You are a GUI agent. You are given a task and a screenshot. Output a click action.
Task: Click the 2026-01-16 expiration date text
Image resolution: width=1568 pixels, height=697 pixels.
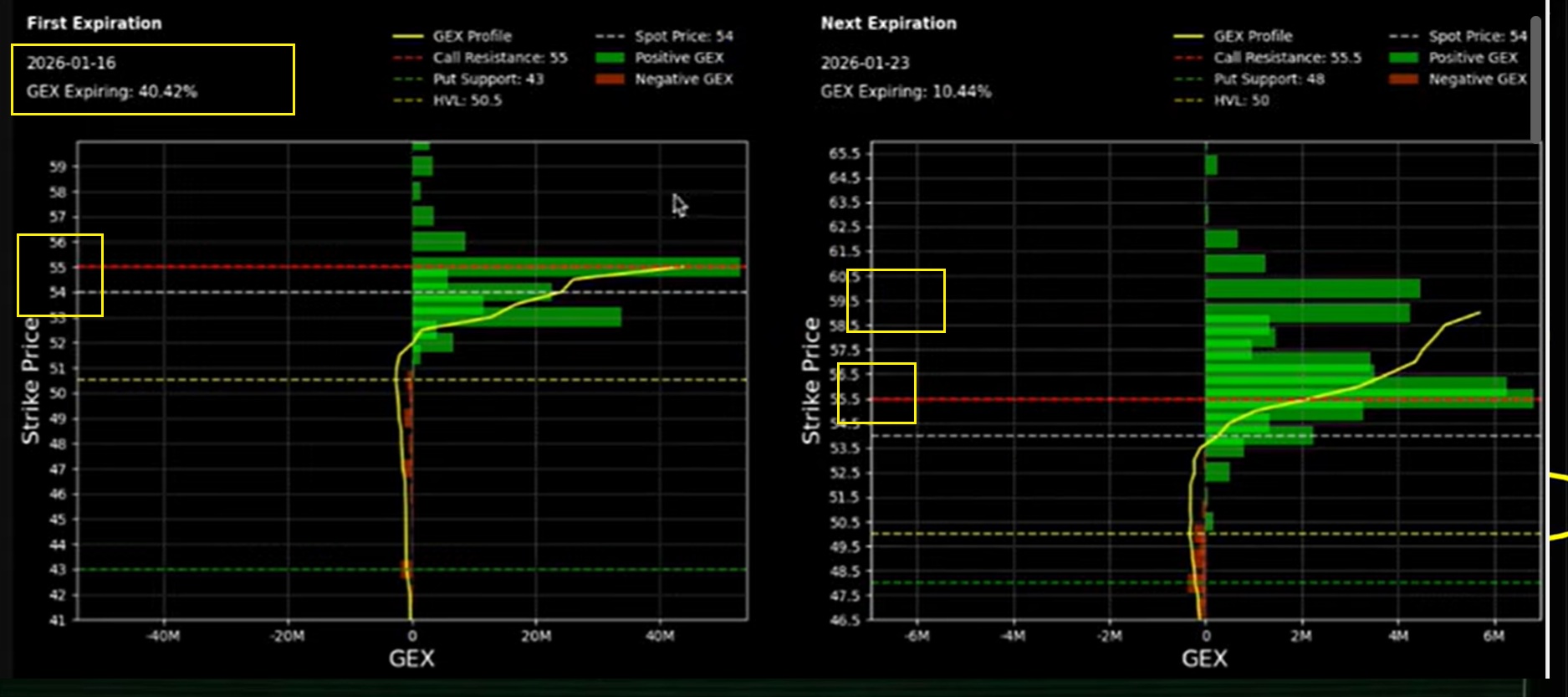71,63
